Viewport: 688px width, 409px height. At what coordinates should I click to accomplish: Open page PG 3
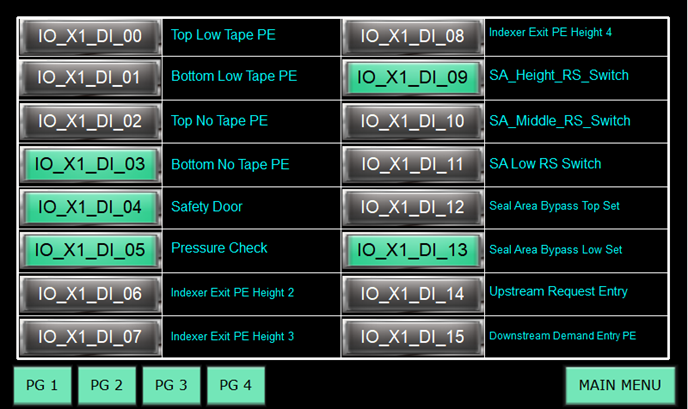(x=171, y=385)
